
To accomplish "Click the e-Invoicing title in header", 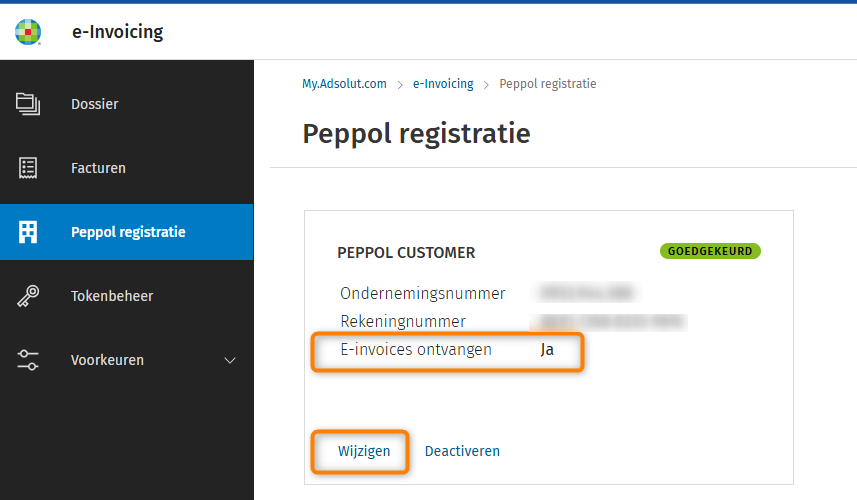I will tap(117, 32).
